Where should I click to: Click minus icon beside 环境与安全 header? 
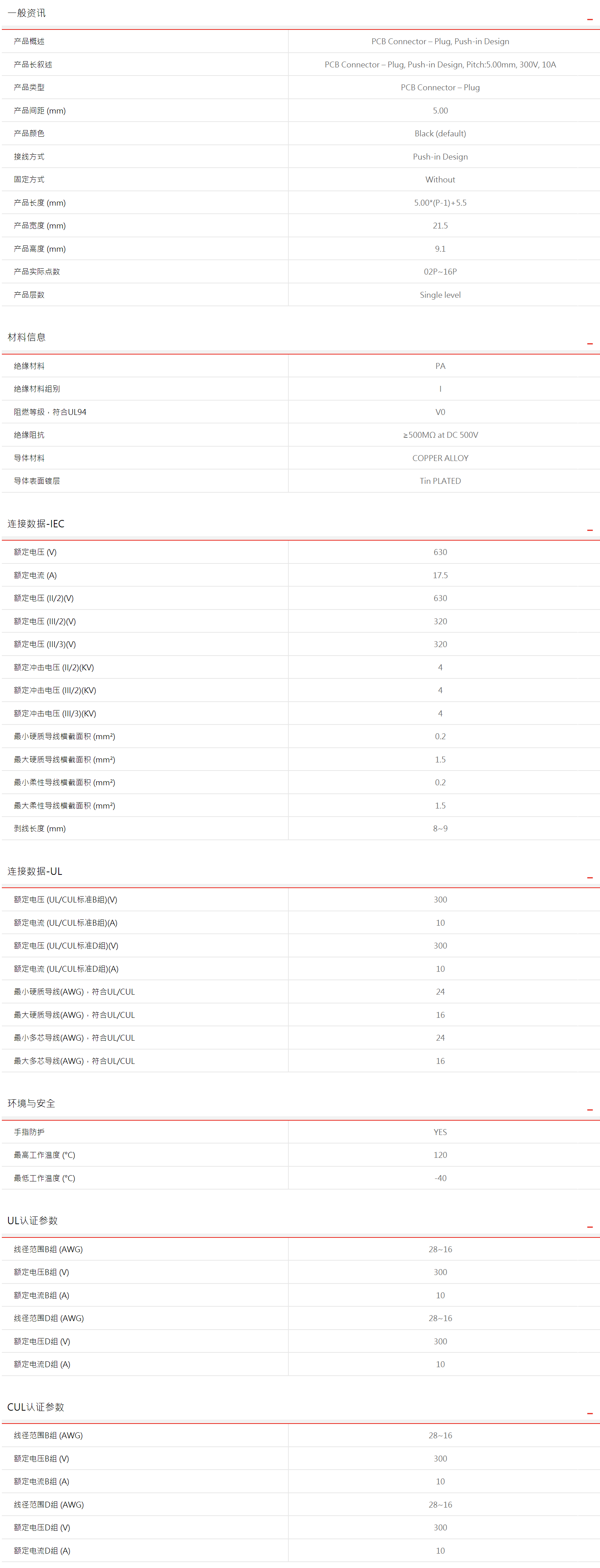(589, 1110)
